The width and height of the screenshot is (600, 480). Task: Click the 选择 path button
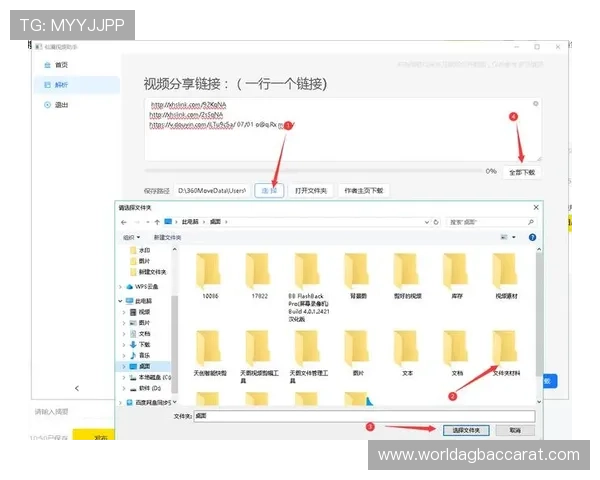[x=269, y=191]
